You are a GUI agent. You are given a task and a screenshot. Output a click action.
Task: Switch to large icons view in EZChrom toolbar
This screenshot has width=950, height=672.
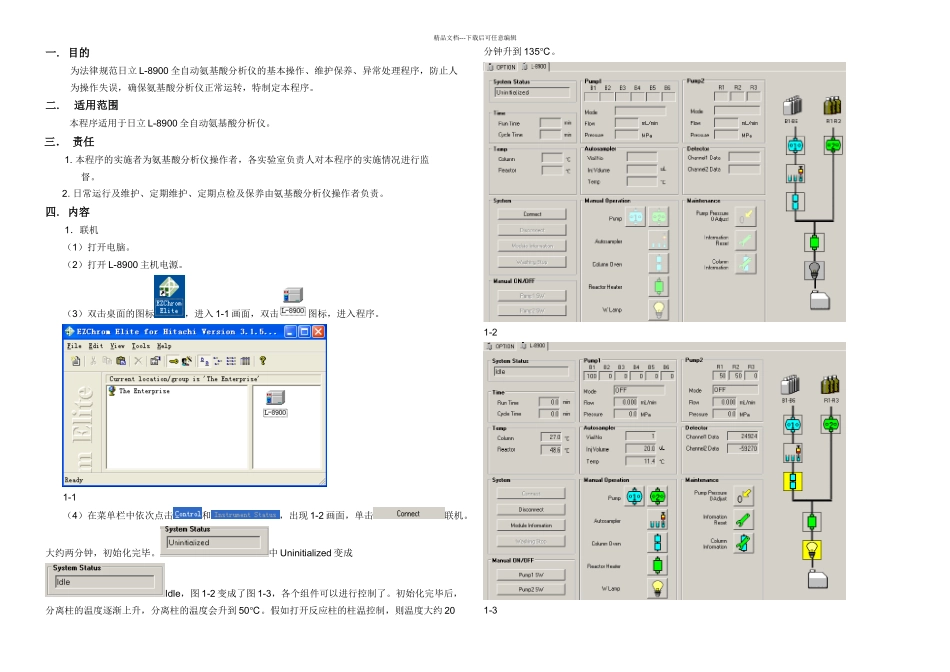[204, 361]
